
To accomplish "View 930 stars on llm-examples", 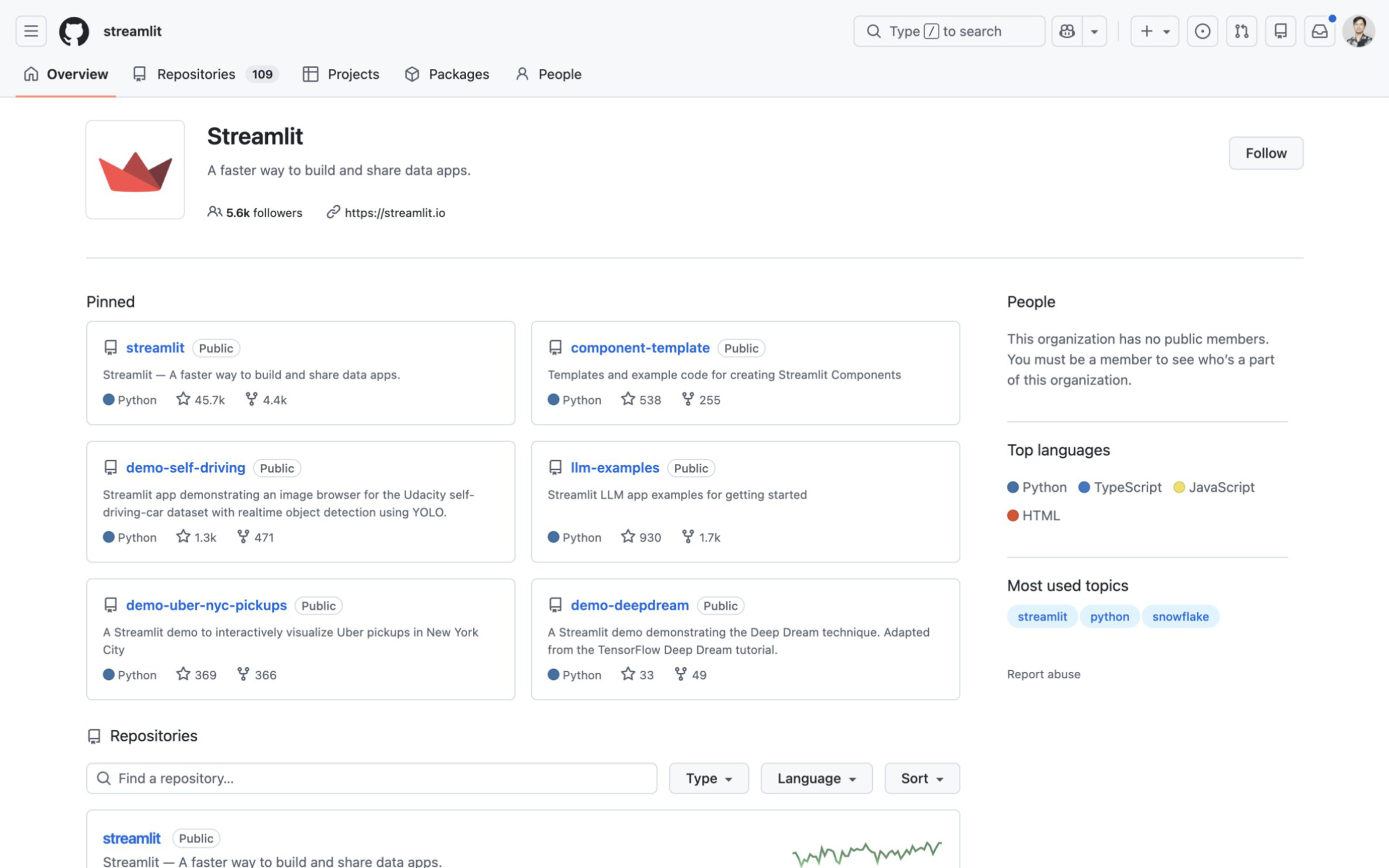I will [x=641, y=537].
